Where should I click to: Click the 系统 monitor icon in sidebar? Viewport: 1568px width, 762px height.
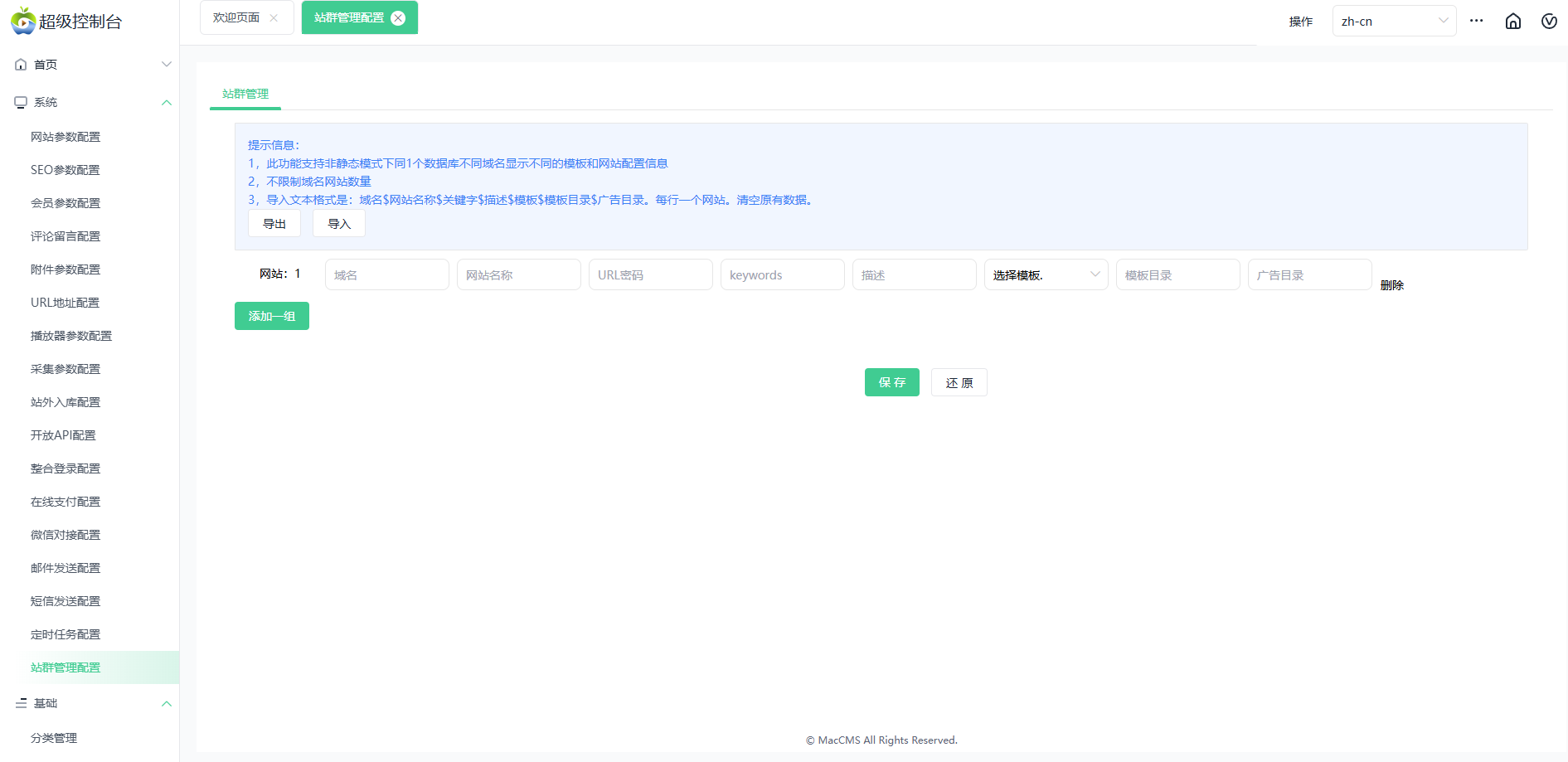[x=21, y=103]
